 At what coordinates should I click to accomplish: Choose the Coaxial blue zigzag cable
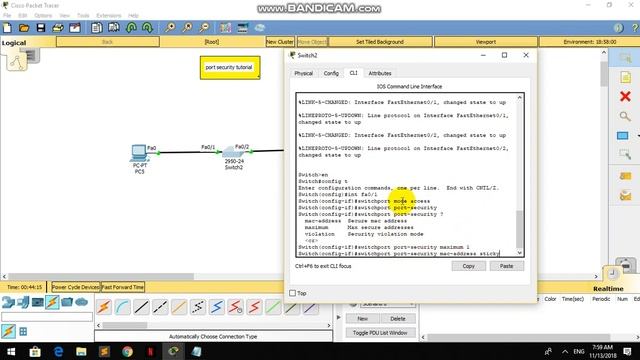(217, 307)
